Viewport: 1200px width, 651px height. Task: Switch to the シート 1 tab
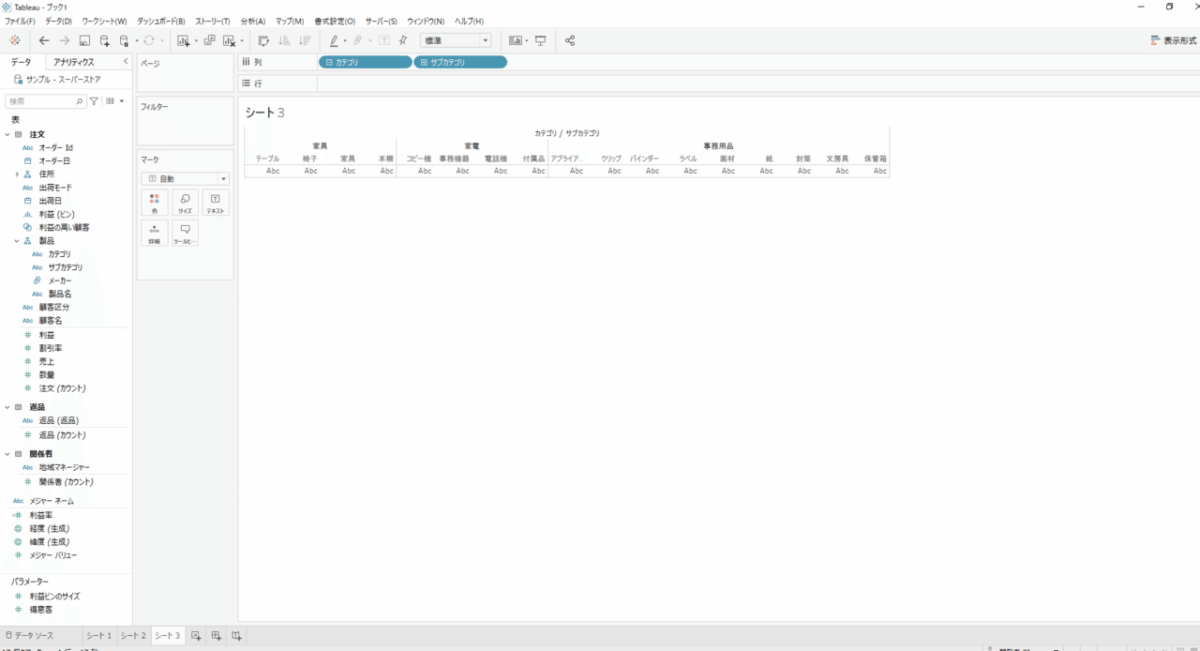pos(99,636)
